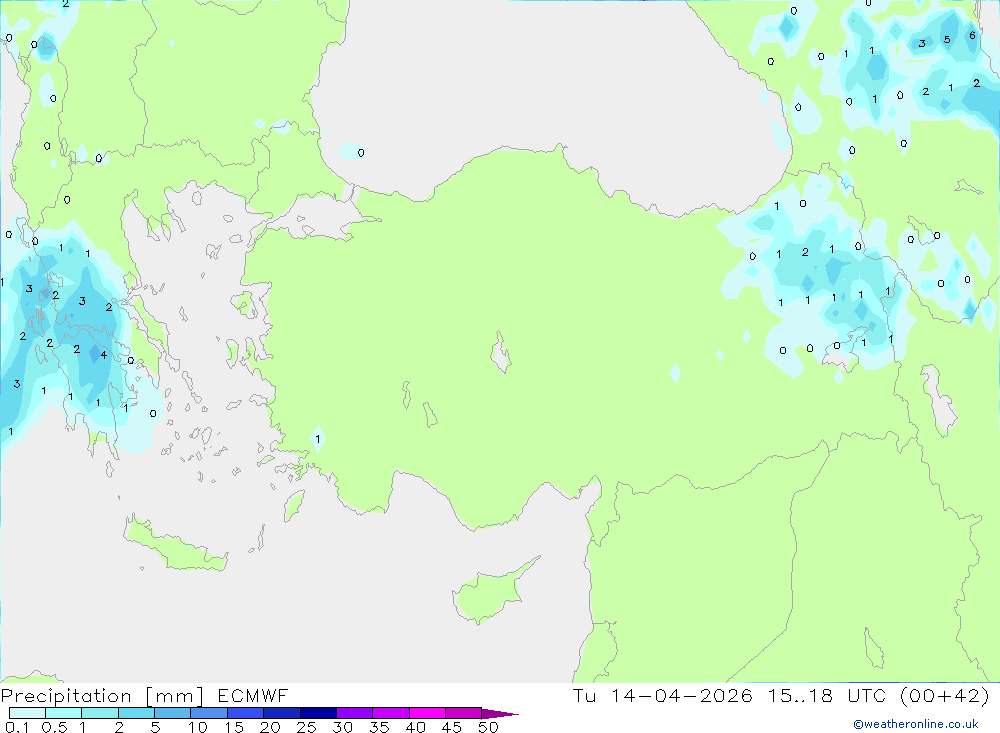This screenshot has width=1000, height=733.
Task: Click the '10' legend label
Action: 198,727
